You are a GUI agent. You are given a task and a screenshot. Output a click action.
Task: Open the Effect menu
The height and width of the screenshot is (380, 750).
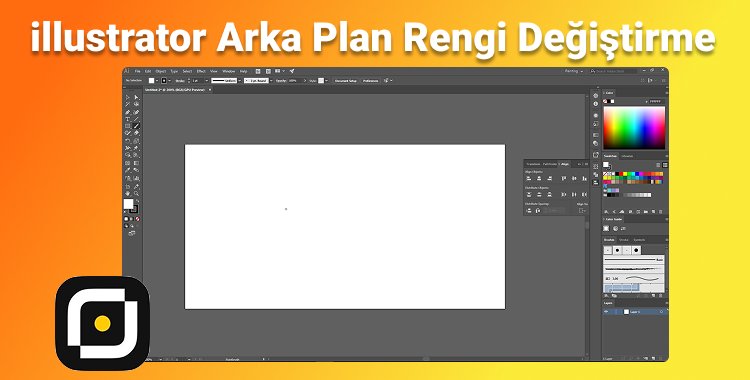point(200,71)
